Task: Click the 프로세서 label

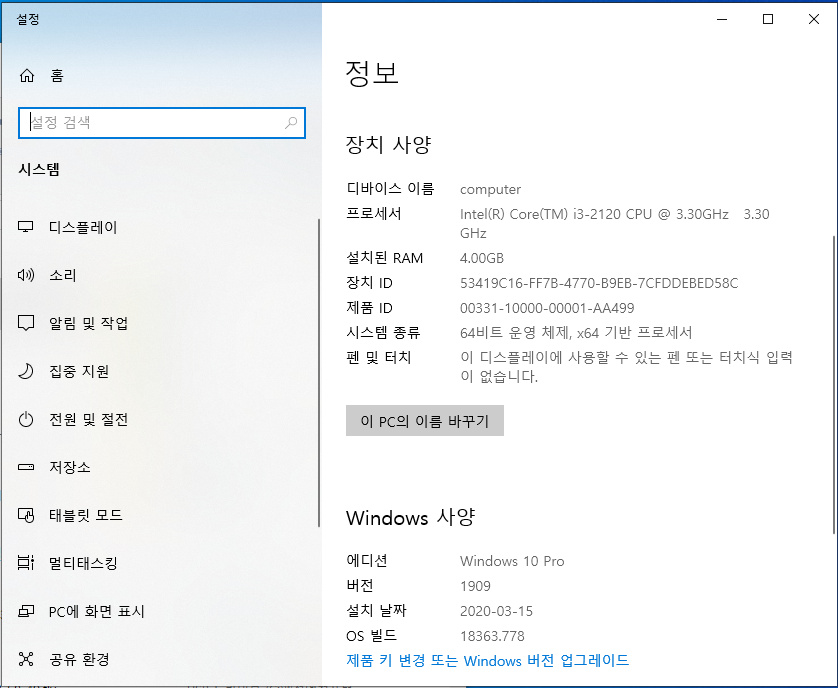Action: click(374, 213)
